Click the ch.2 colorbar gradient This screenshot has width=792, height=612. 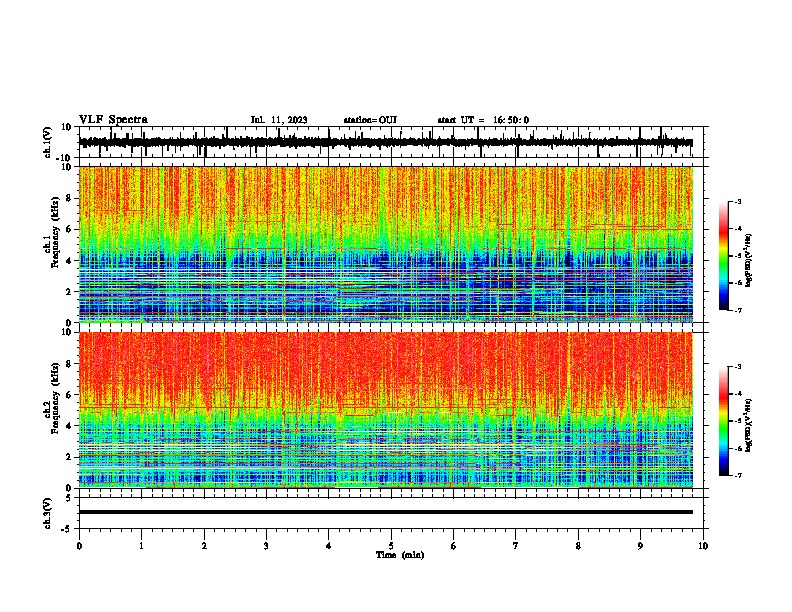[x=723, y=421]
